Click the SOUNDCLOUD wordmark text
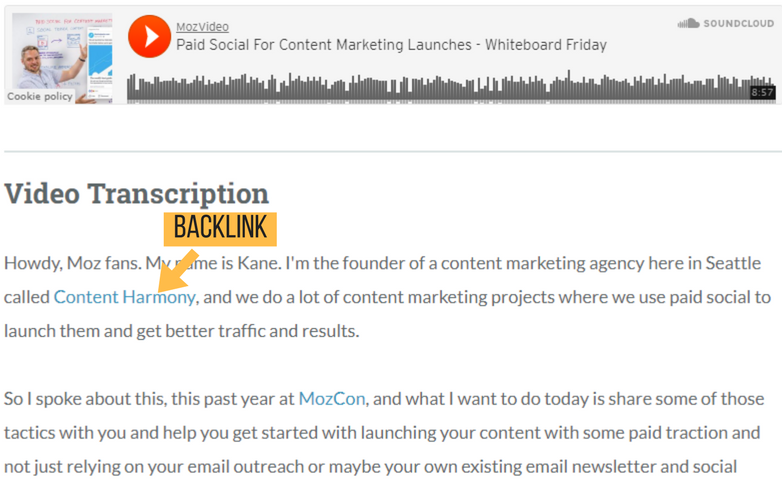The width and height of the screenshot is (782, 484). point(738,23)
